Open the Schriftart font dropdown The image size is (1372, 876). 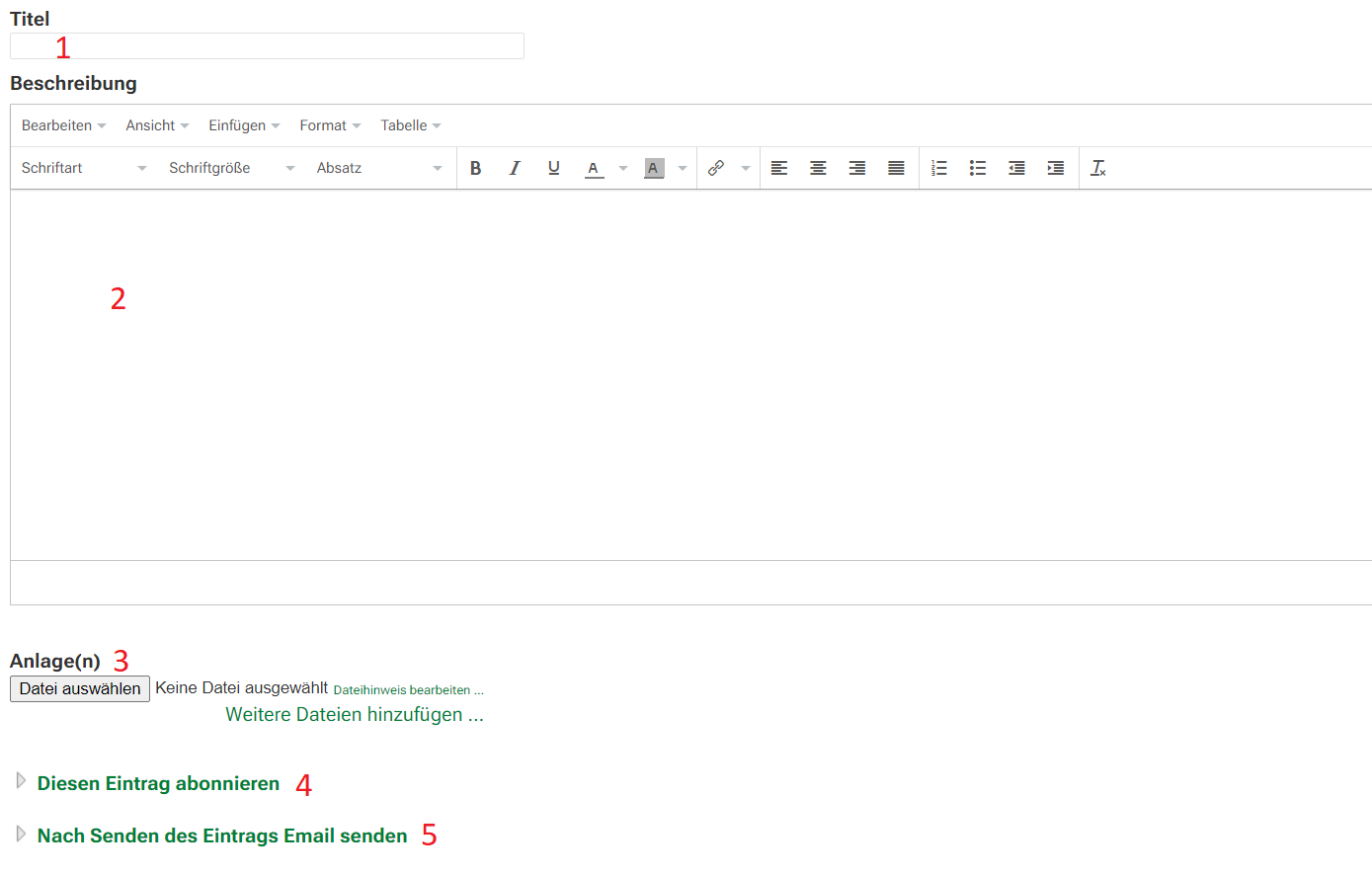click(x=84, y=168)
